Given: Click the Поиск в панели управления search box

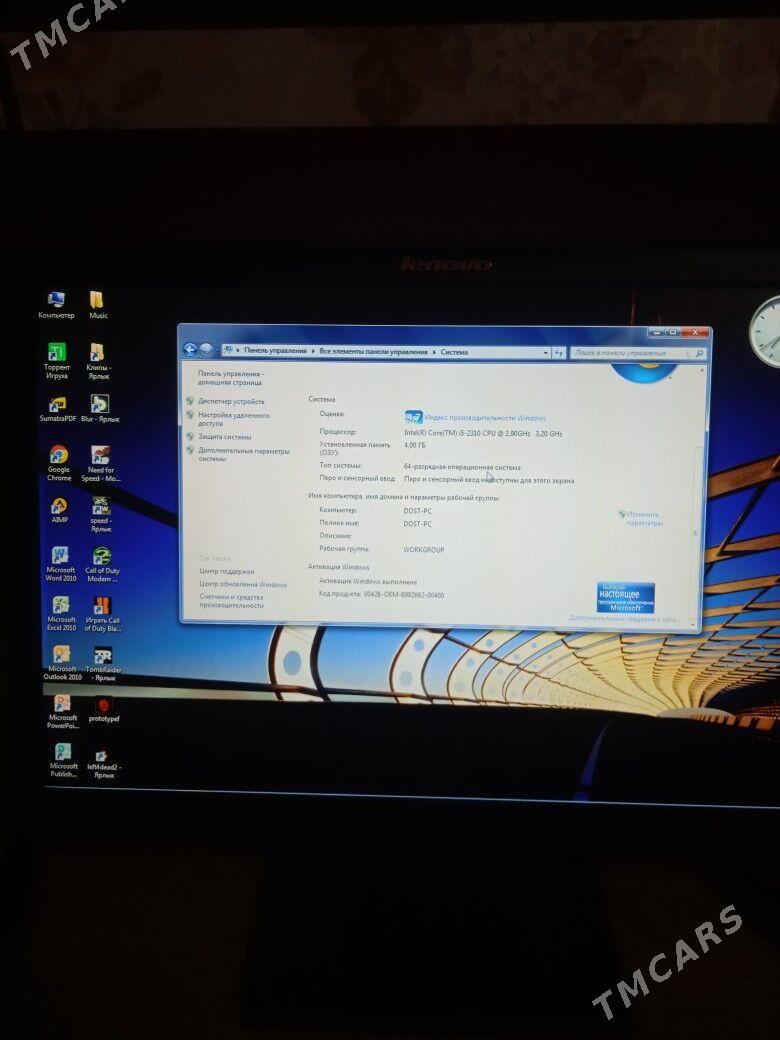Looking at the screenshot, I should click(x=634, y=353).
